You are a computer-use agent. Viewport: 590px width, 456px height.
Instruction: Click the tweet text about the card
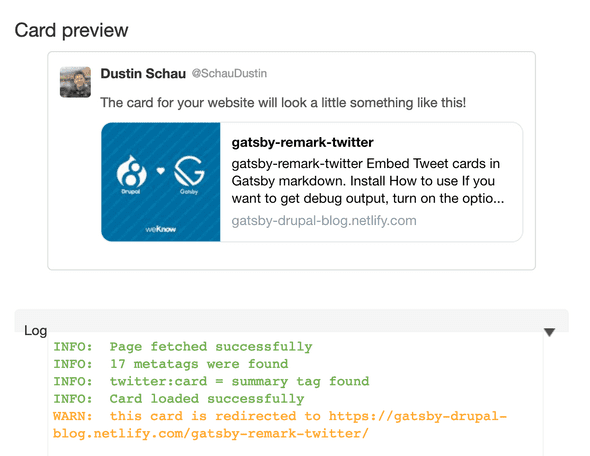pos(283,103)
